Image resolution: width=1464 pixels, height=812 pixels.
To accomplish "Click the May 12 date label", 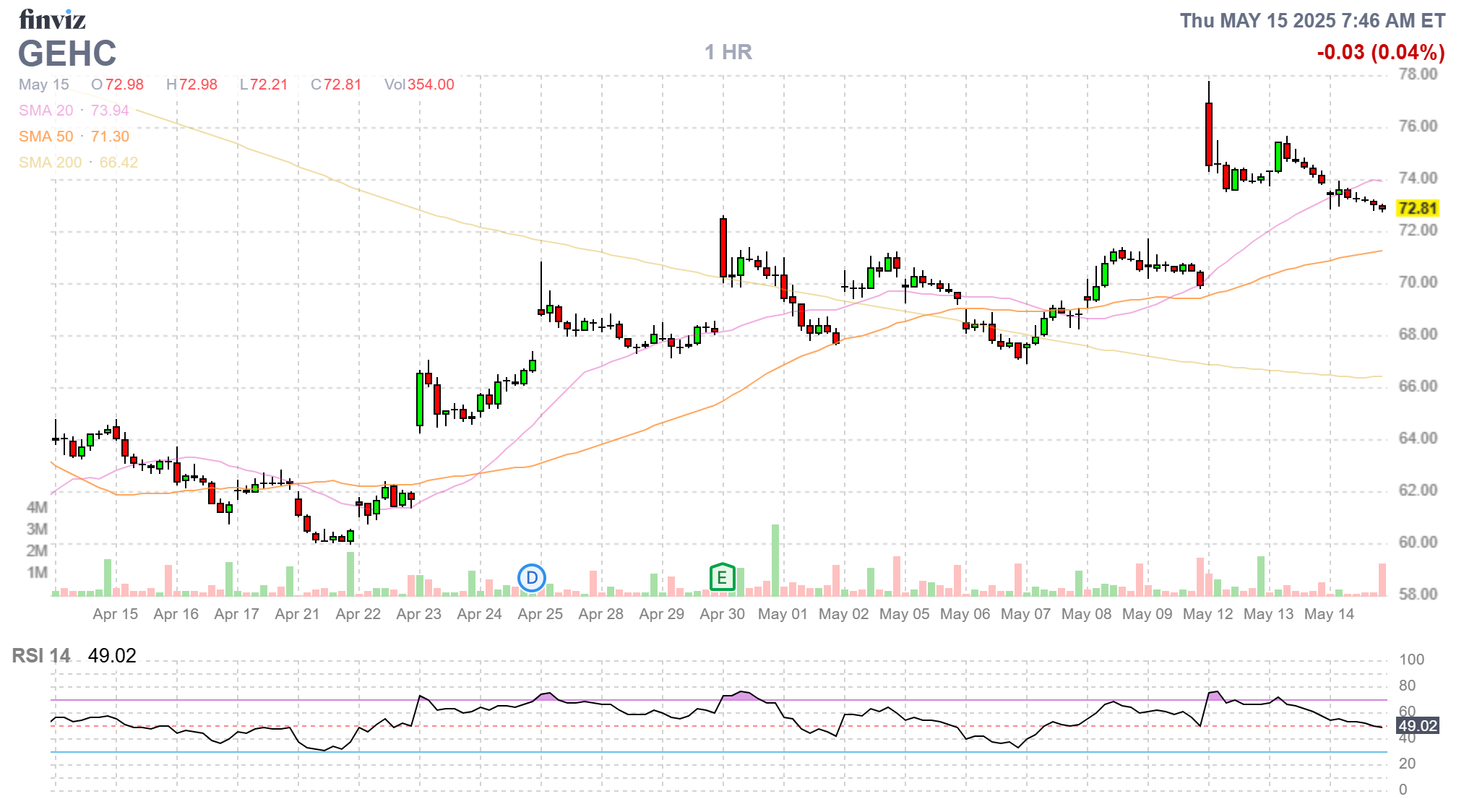I will pos(1207,614).
